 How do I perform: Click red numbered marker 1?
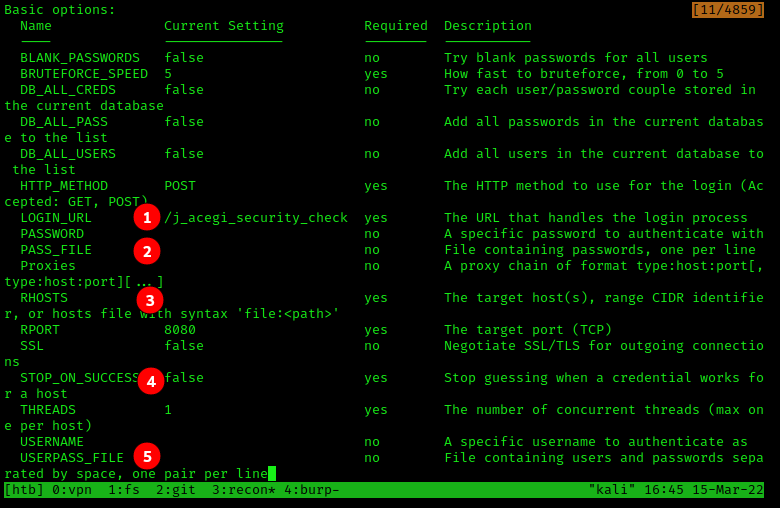click(147, 217)
